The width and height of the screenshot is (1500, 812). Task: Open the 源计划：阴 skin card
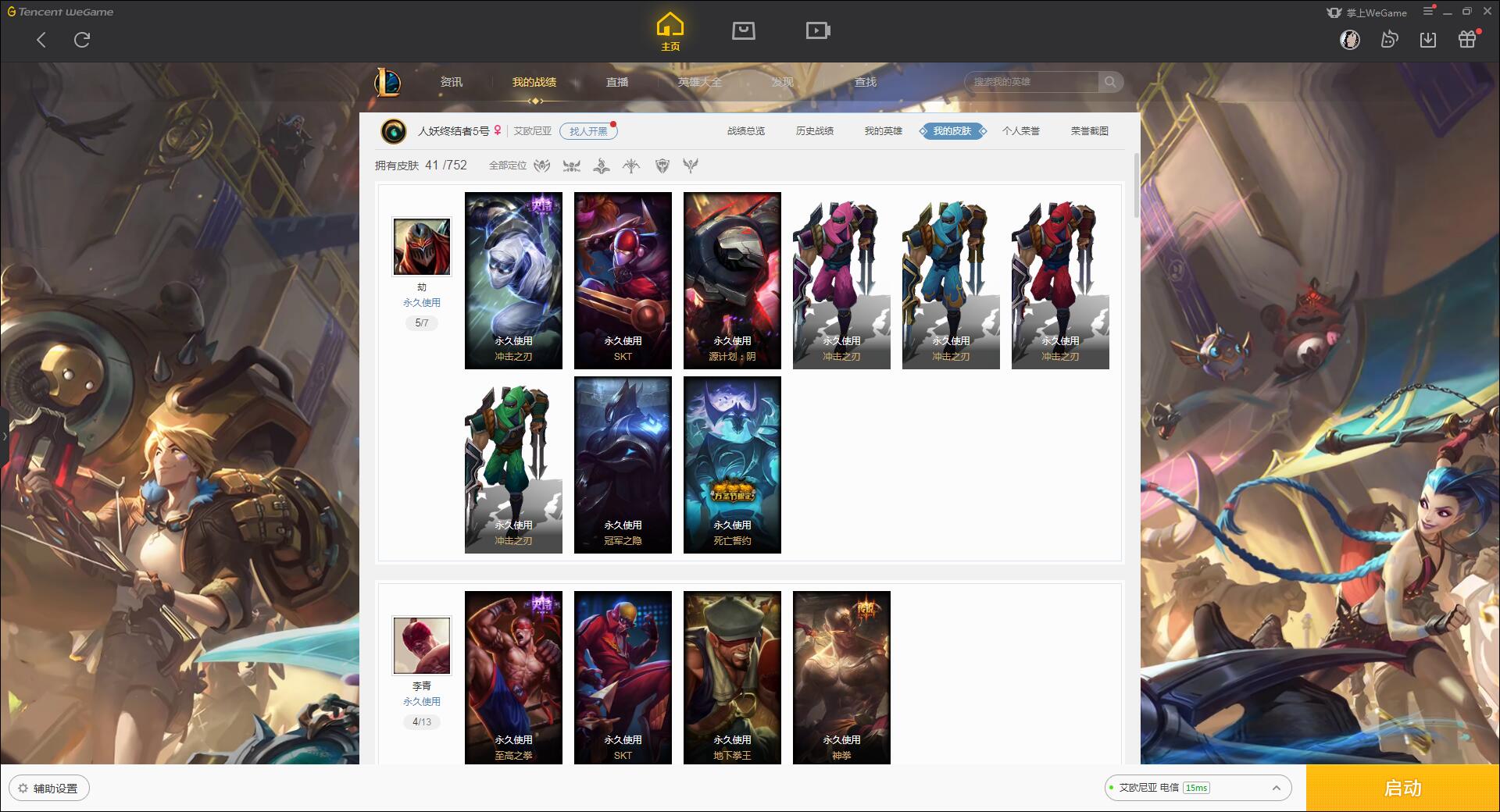click(732, 280)
